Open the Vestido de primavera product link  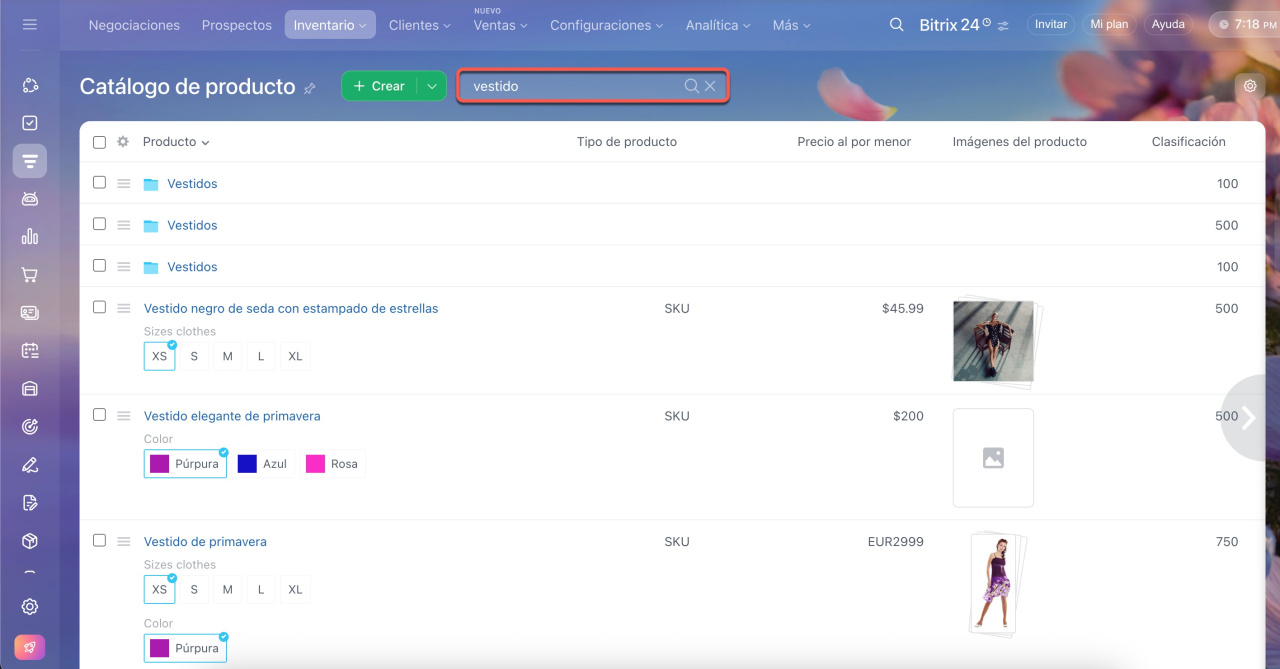(205, 541)
